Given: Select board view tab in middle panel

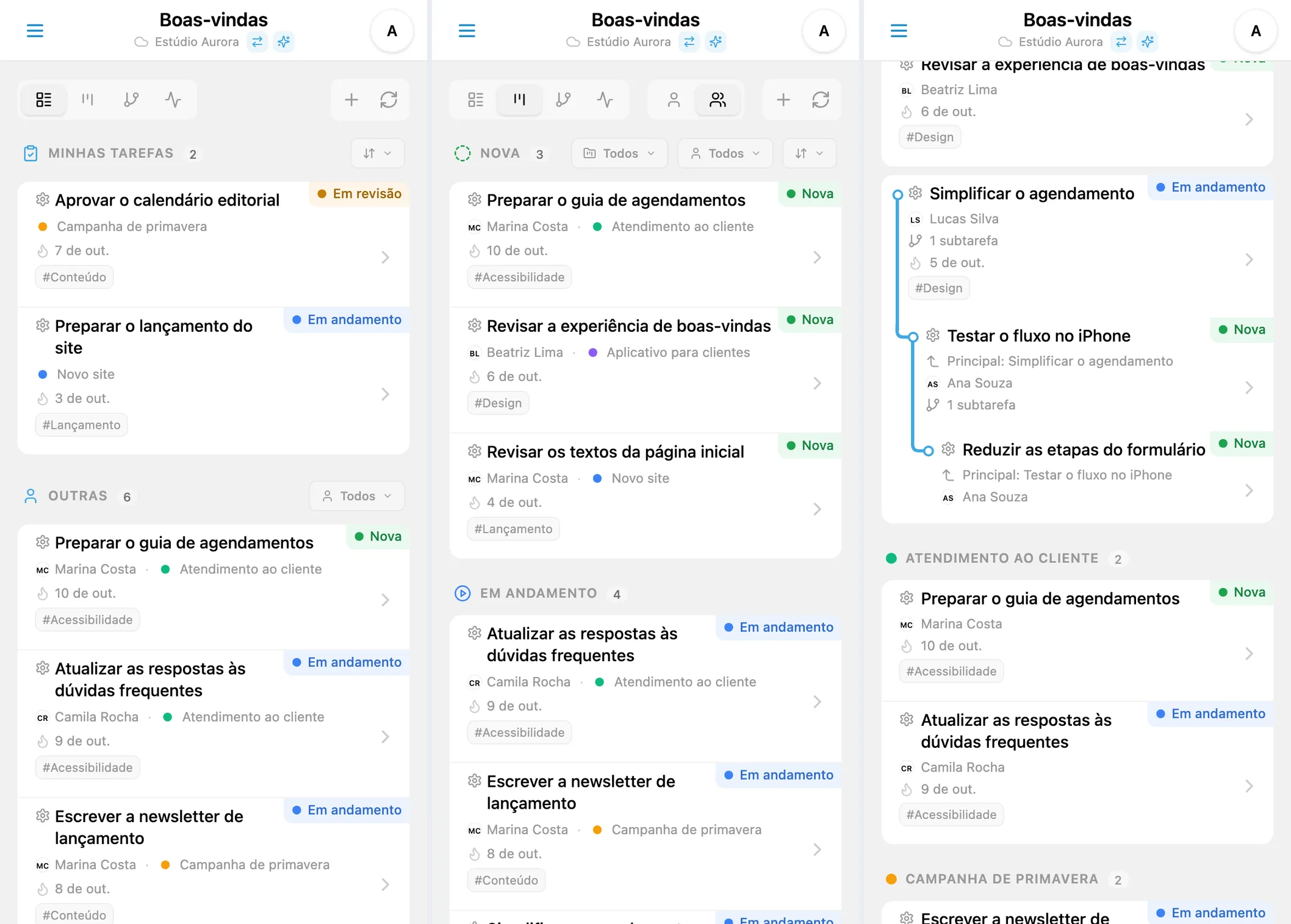Looking at the screenshot, I should pyautogui.click(x=520, y=99).
